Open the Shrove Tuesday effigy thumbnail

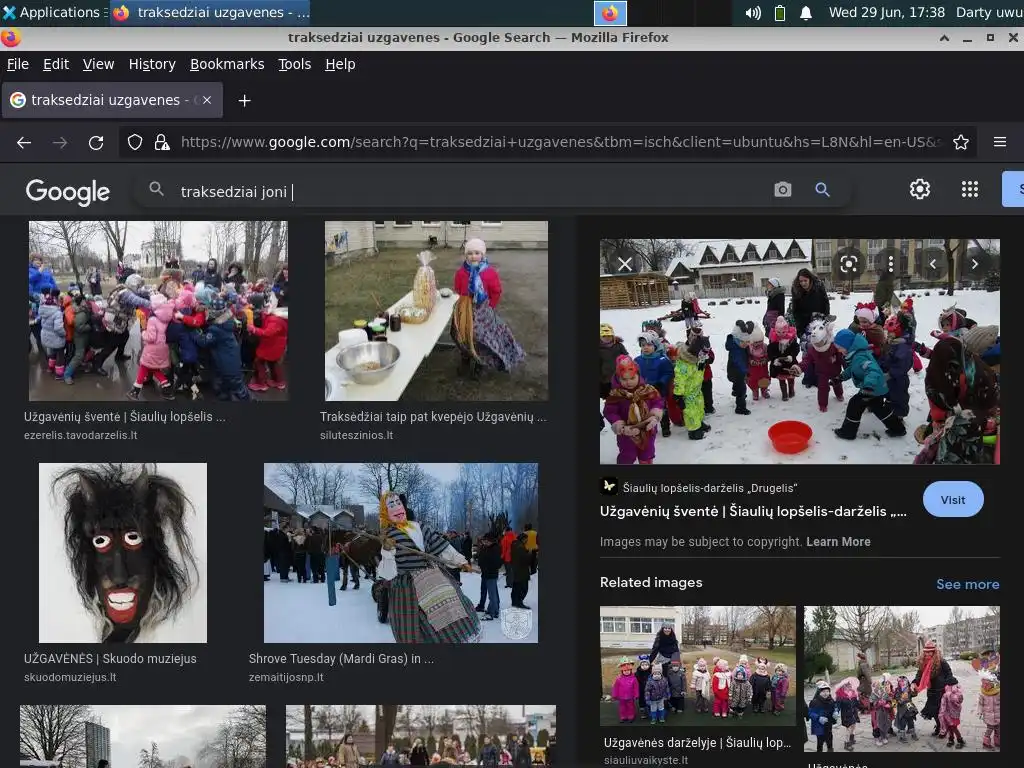click(401, 553)
